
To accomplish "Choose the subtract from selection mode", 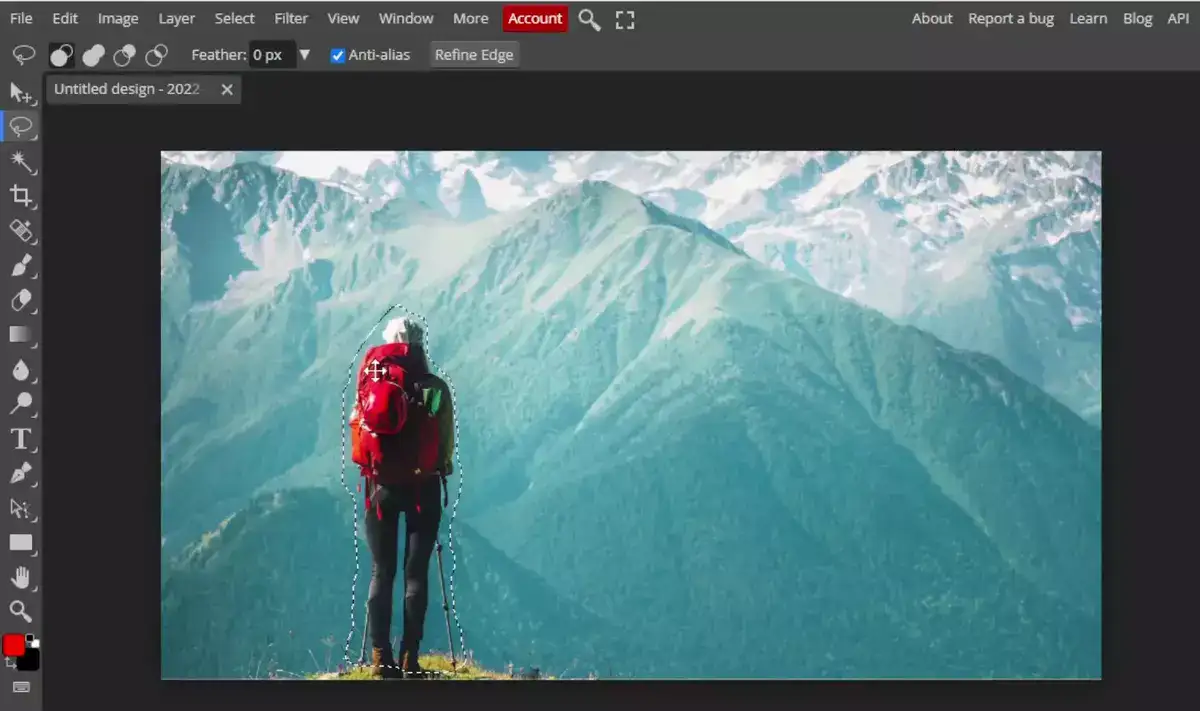I will (125, 55).
